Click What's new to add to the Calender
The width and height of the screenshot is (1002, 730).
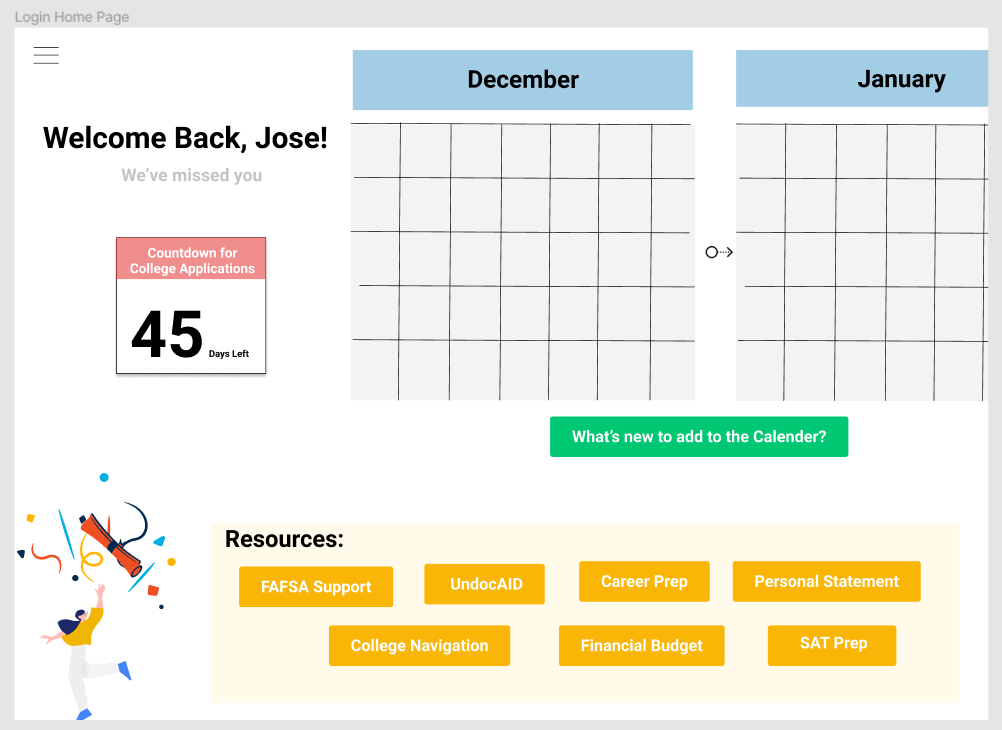point(699,437)
